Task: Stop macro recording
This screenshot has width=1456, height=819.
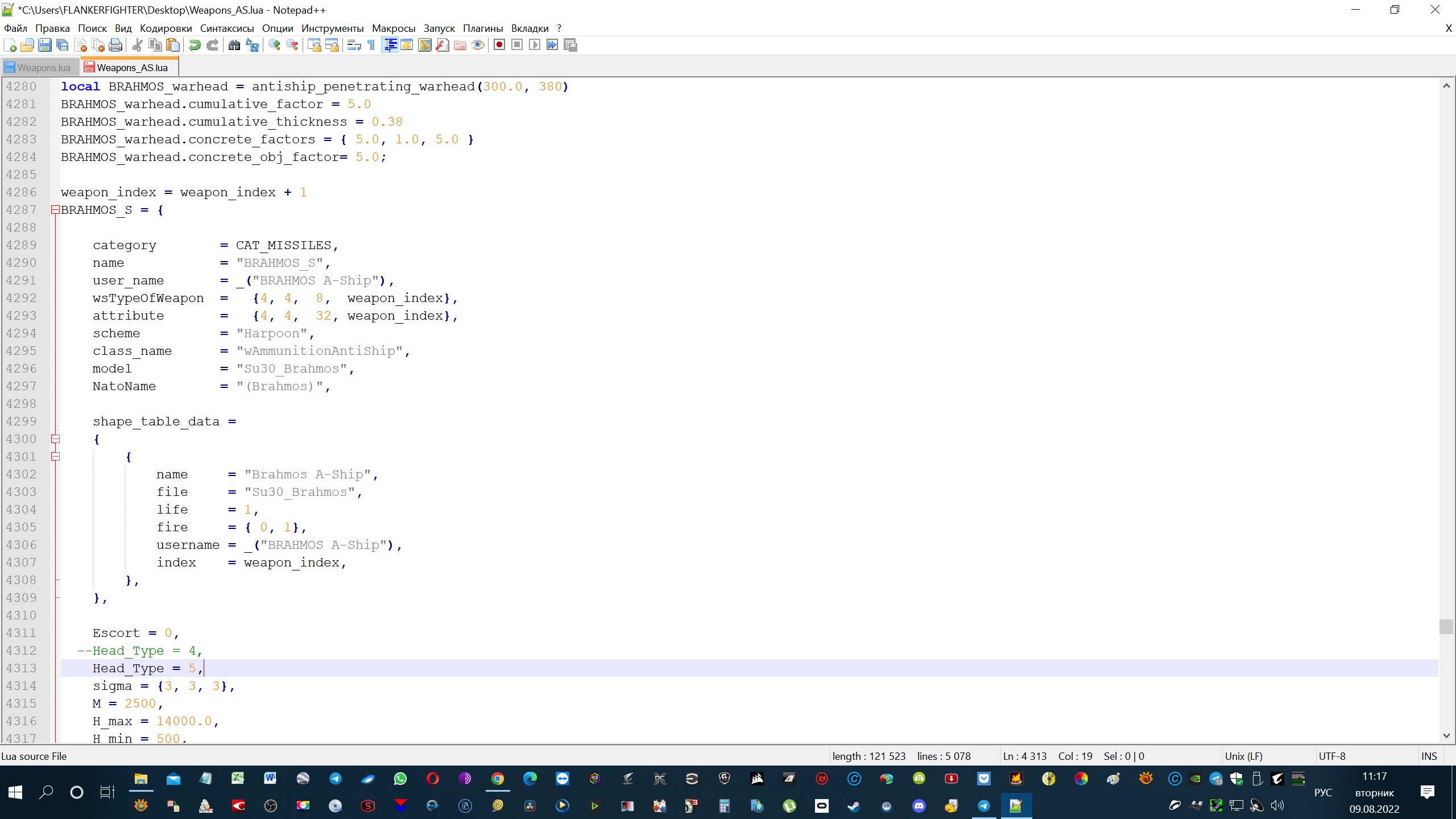Action: (x=517, y=45)
